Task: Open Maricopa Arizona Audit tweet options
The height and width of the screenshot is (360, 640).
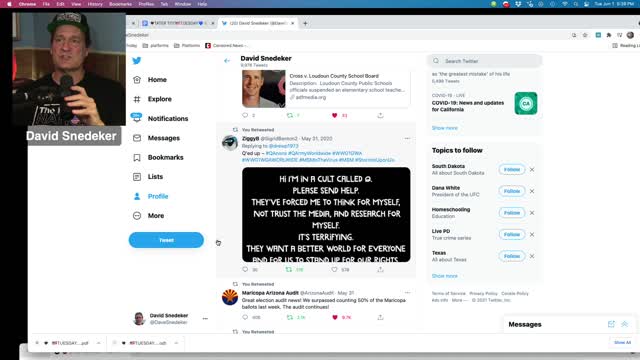Action: coord(407,293)
